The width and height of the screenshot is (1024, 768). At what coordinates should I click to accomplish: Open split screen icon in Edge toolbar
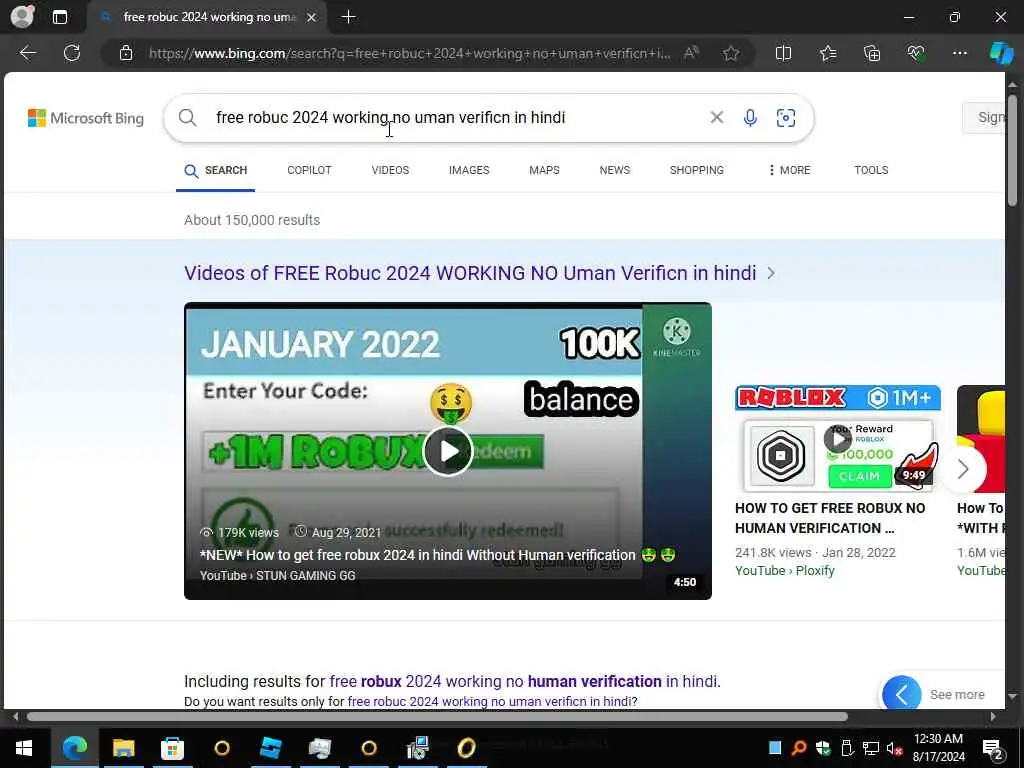(x=783, y=53)
